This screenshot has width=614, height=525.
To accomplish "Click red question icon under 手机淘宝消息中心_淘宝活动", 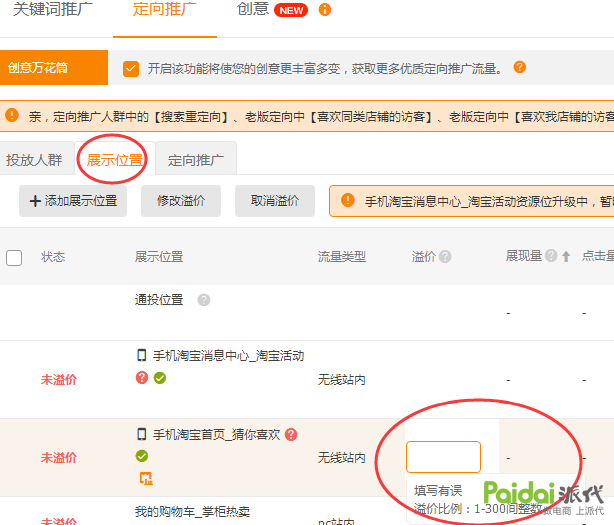I will pos(142,378).
